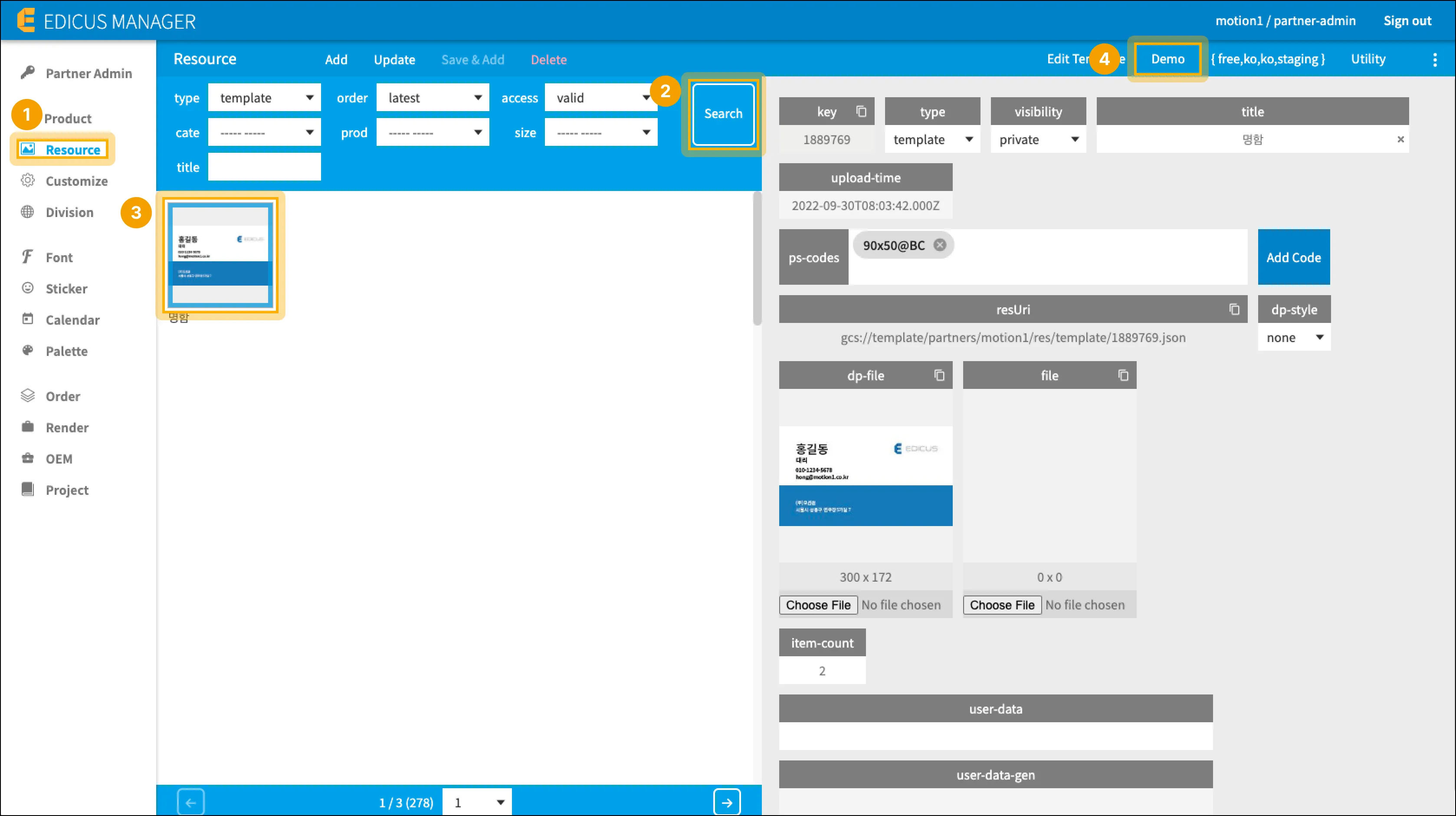Image resolution: width=1456 pixels, height=816 pixels.
Task: Click the Division globe icon
Action: 28,211
